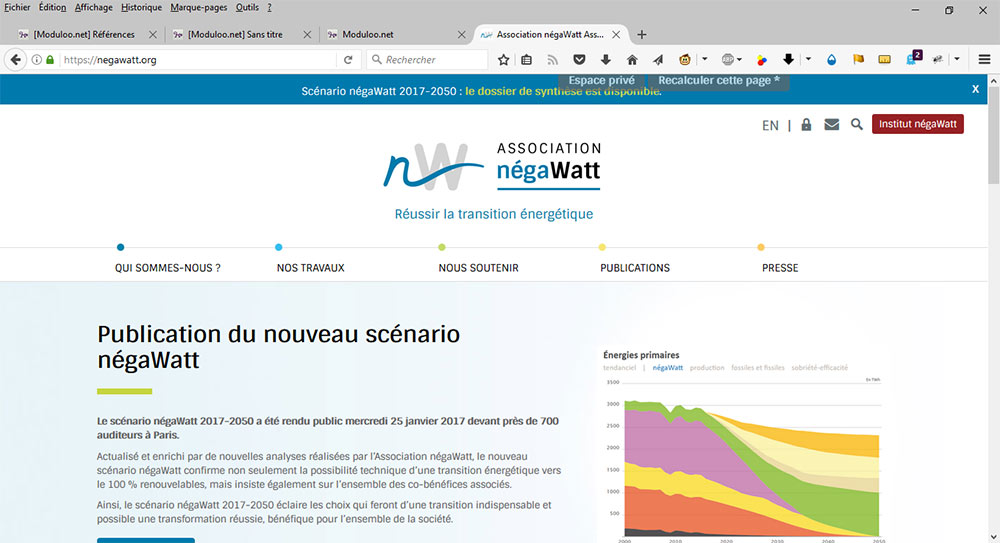Viewport: 1000px width, 543px height.
Task: Open the Downloads arrow icon next to Pocket
Action: (x=605, y=59)
